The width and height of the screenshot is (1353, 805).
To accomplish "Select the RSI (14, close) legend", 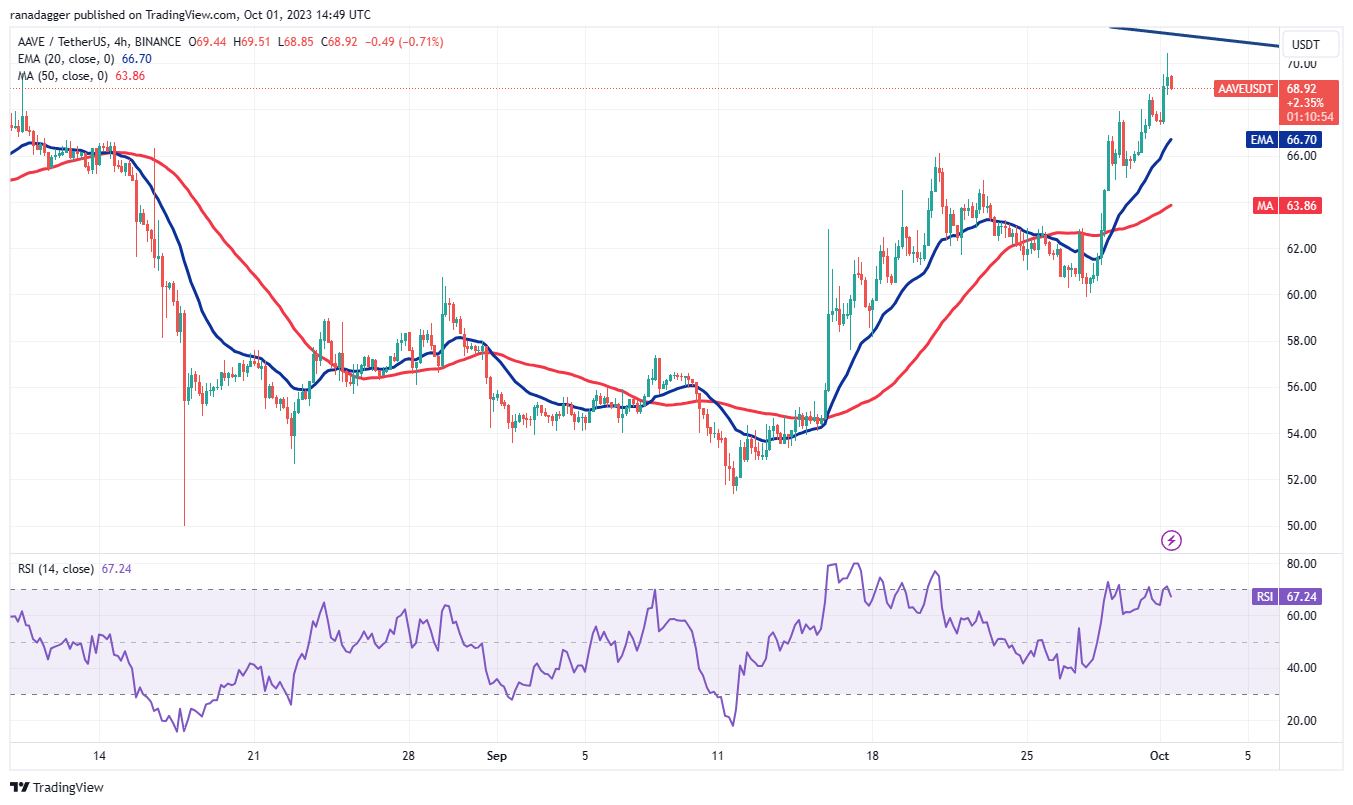I will tap(54, 569).
